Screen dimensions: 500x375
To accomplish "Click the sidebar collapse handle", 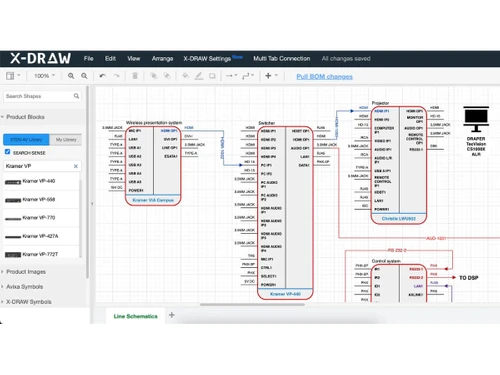I will click(92, 204).
